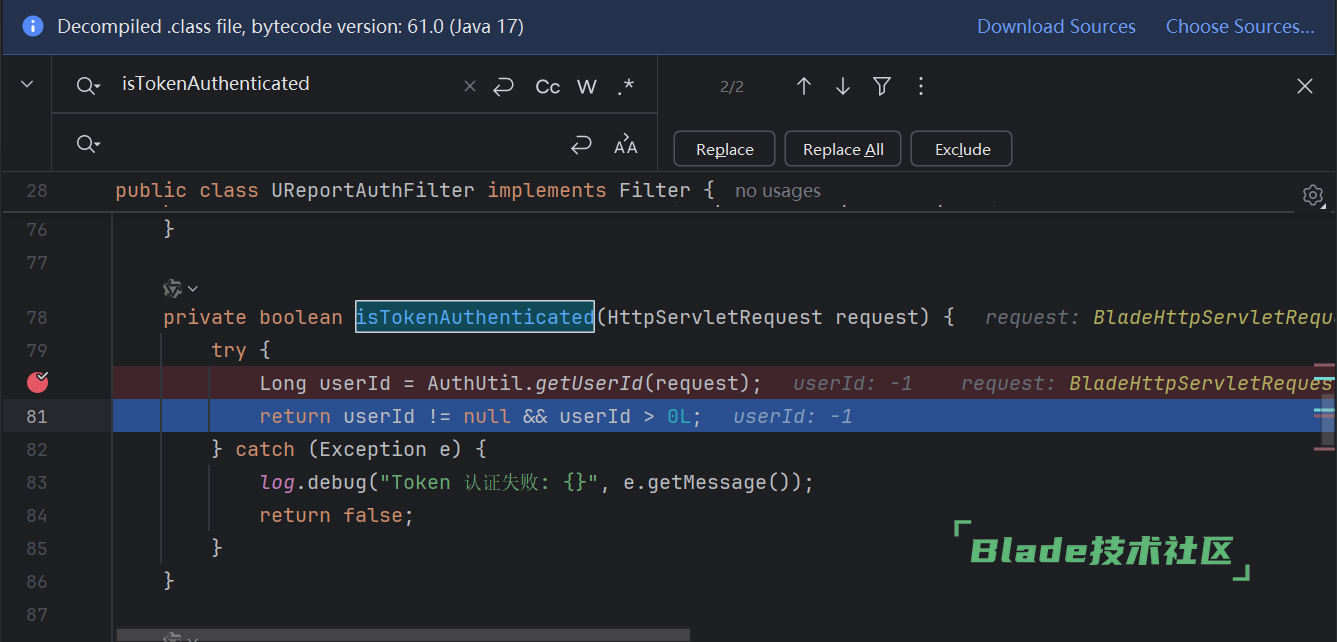
Task: Toggle whole Words (W) matching
Action: 587,87
